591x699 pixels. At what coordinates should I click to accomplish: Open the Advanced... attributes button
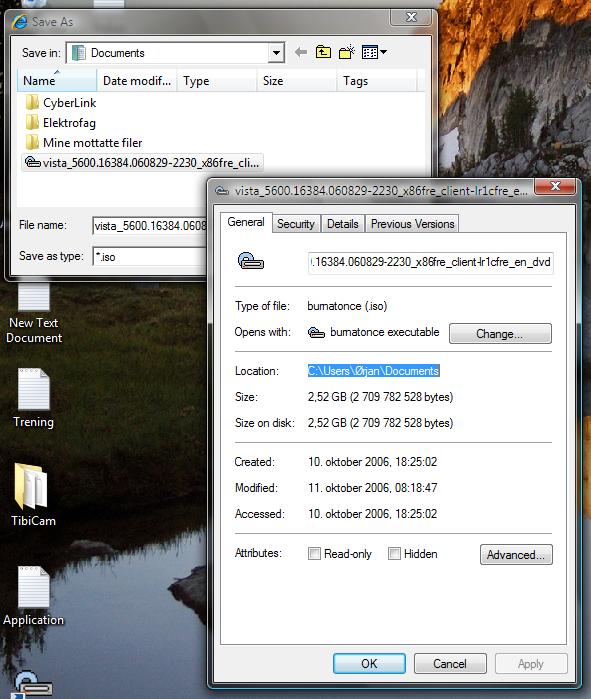click(516, 555)
